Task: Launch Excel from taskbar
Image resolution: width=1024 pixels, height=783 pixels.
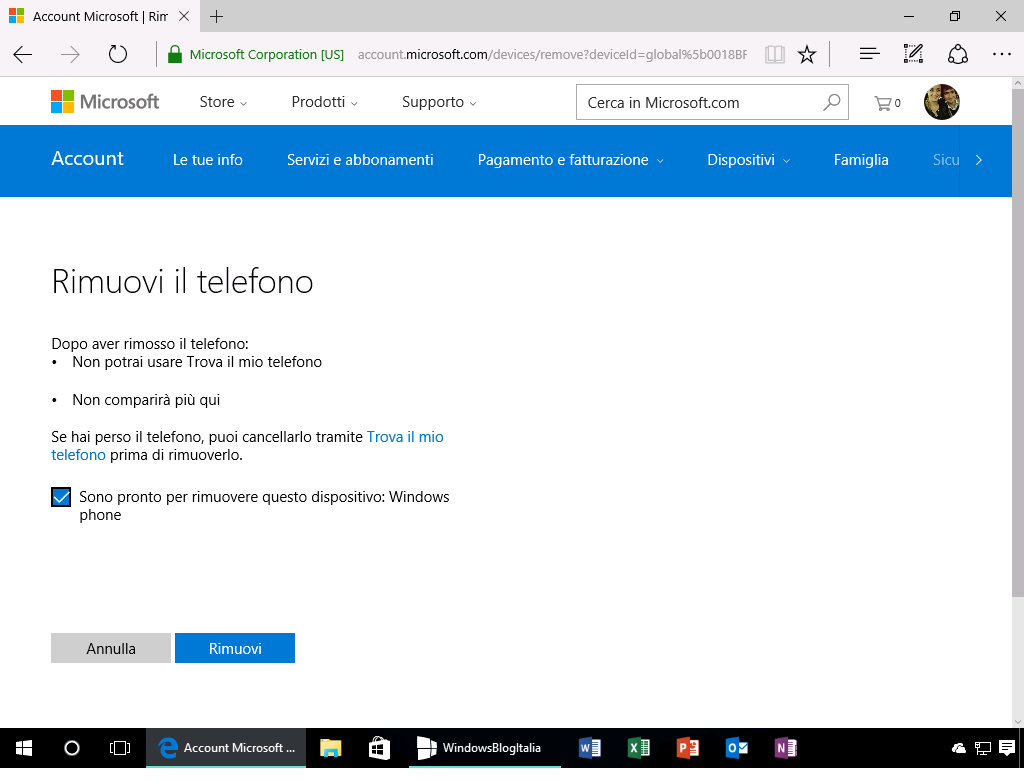Action: coord(639,748)
